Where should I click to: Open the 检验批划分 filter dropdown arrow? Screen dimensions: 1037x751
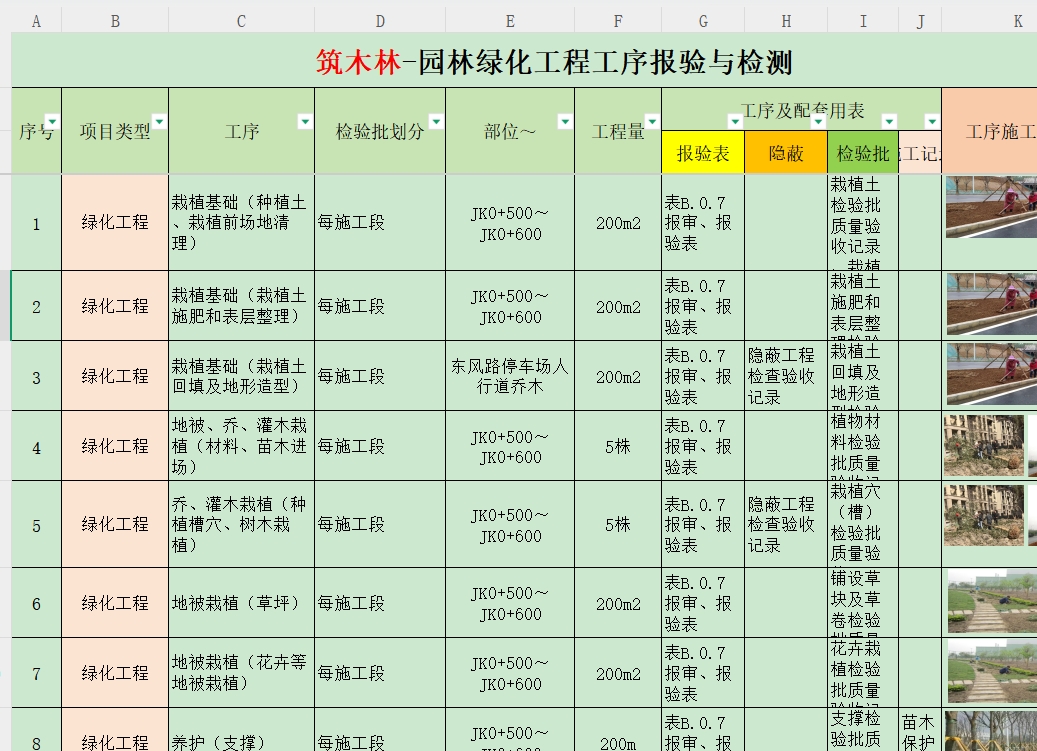pos(436,122)
